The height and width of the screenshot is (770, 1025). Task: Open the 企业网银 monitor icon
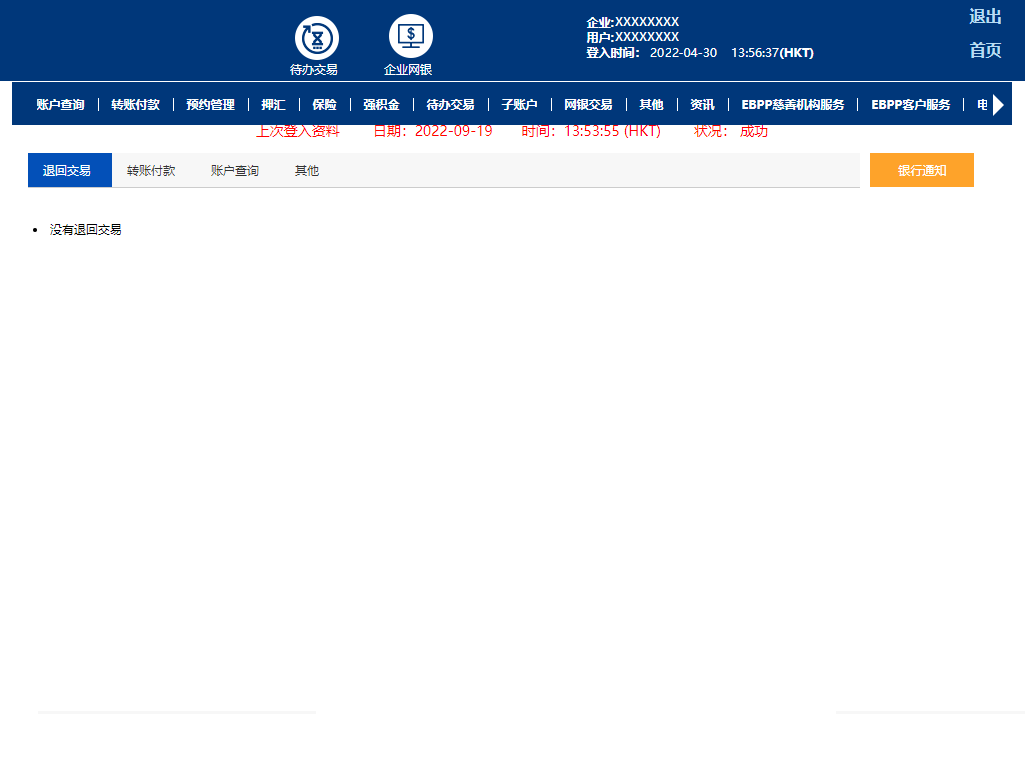[410, 37]
